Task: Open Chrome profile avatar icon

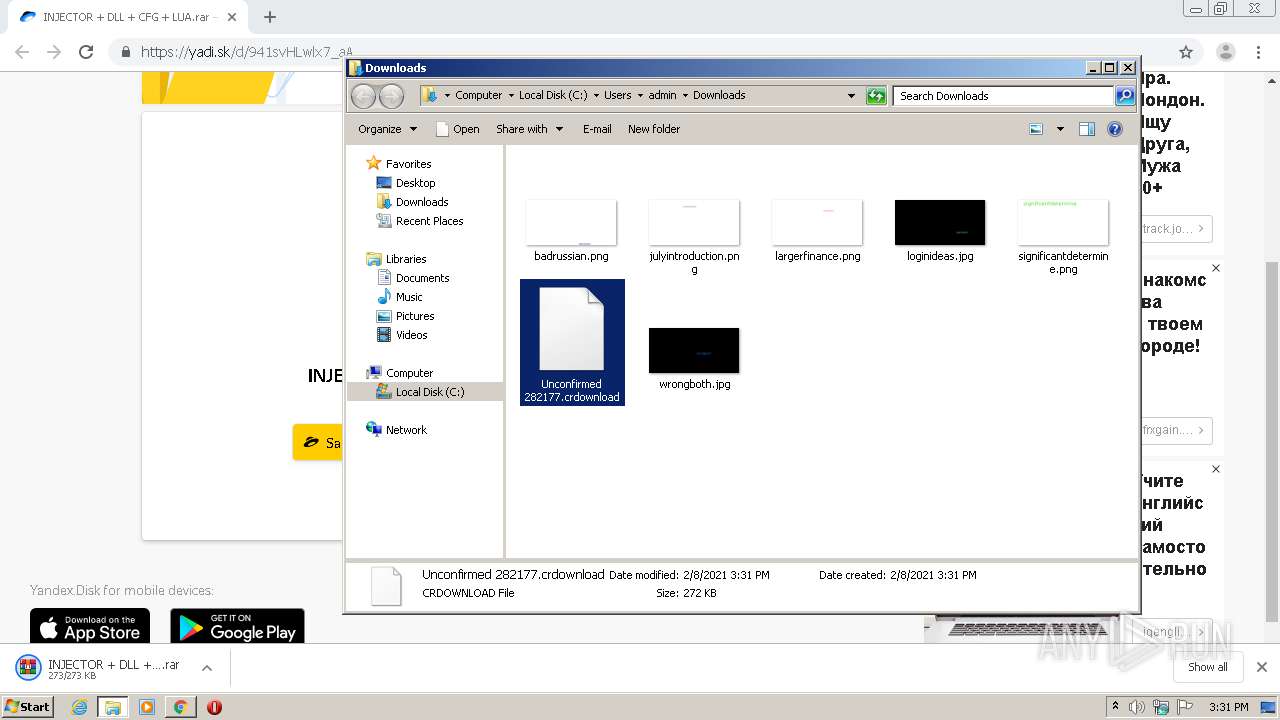Action: coord(1226,52)
